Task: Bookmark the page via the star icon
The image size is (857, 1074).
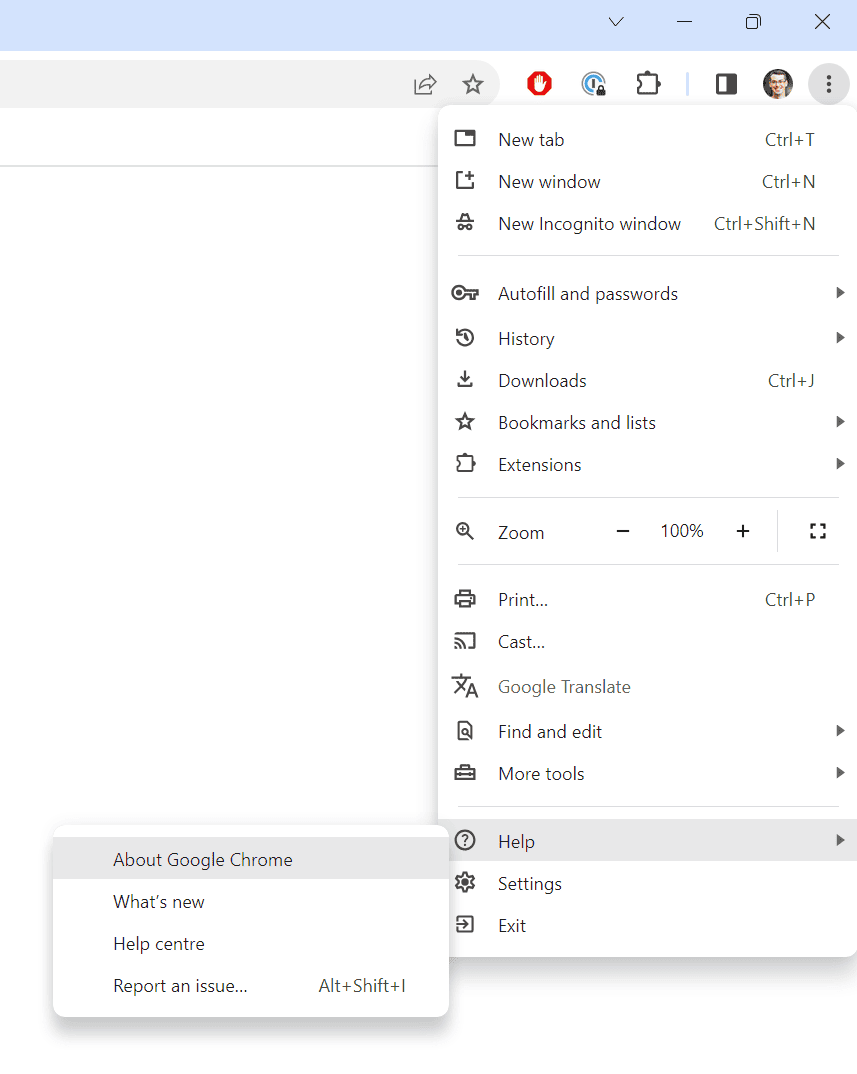Action: click(473, 84)
